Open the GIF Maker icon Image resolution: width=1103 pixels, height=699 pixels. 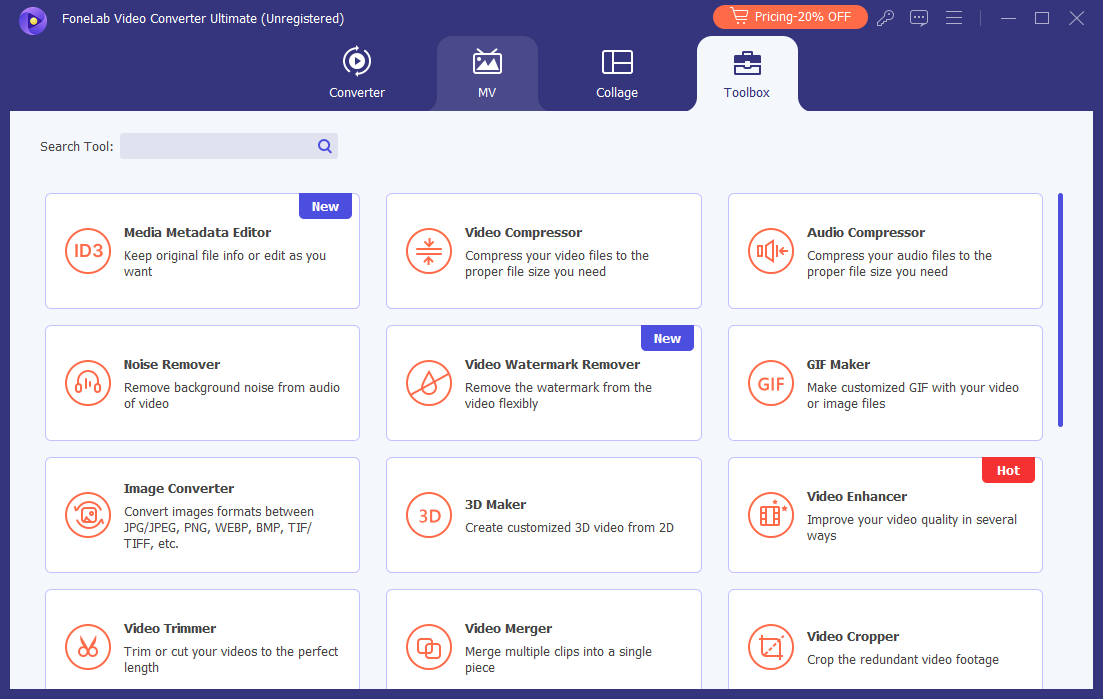pyautogui.click(x=770, y=383)
